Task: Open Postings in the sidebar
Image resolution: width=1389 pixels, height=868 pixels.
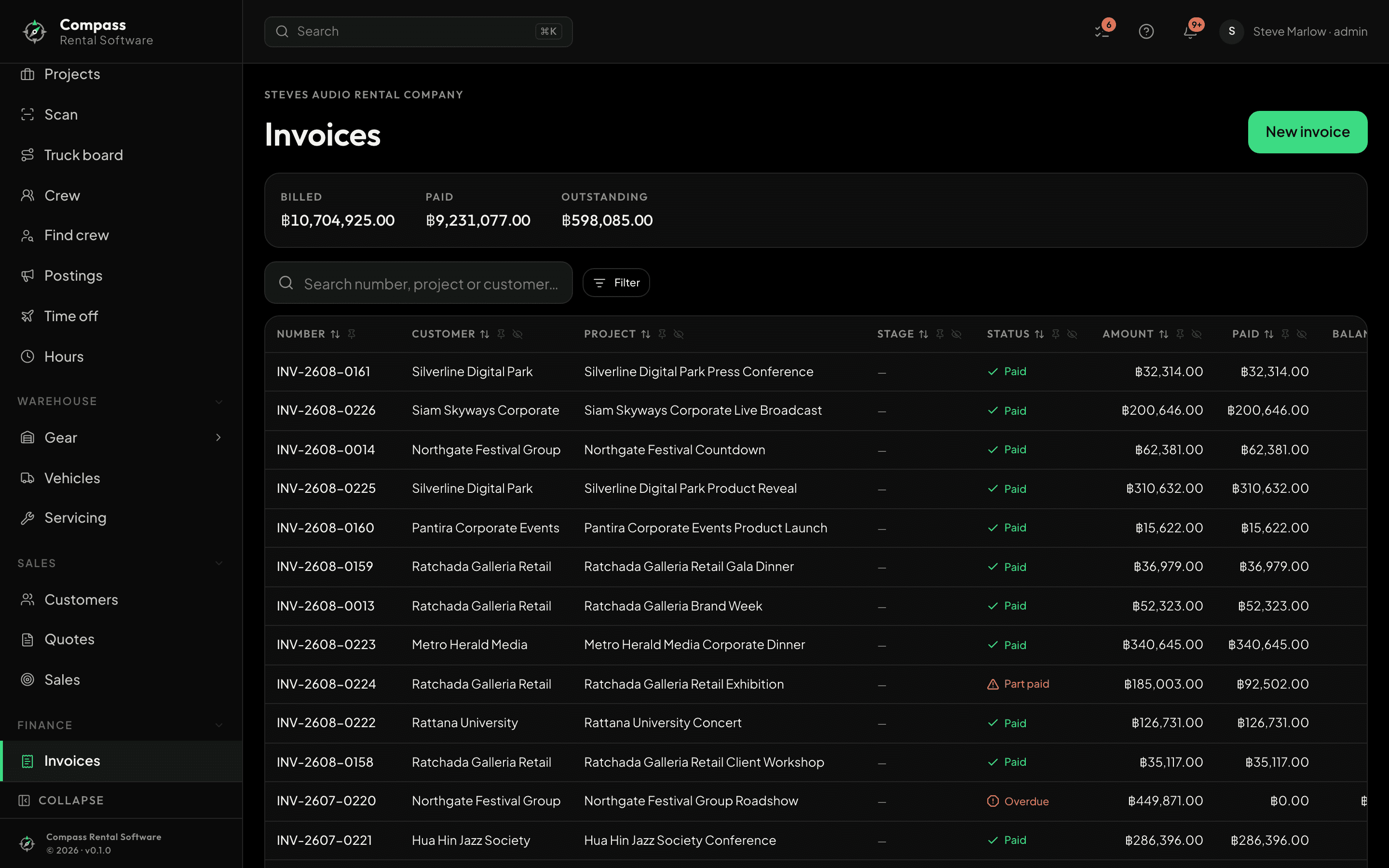Action: [x=121, y=275]
